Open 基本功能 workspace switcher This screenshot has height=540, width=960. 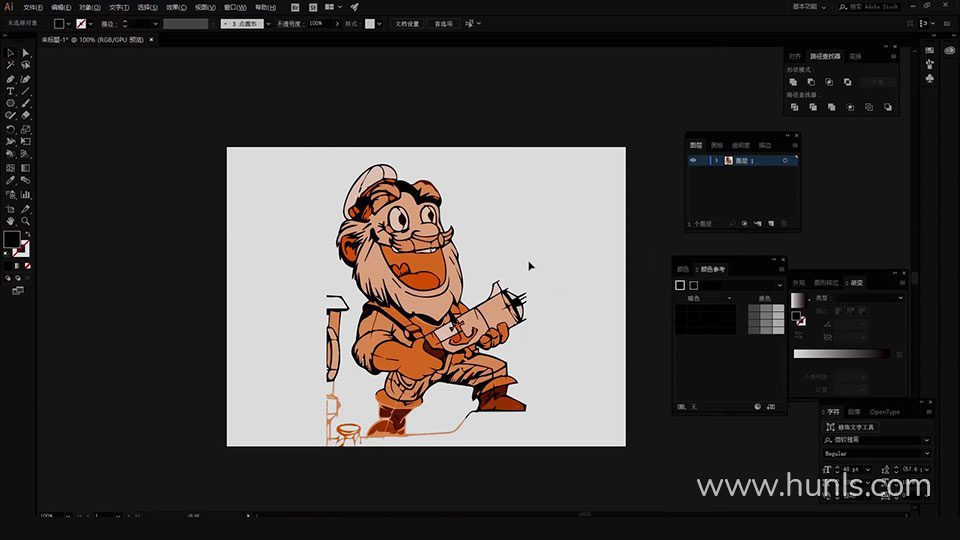pos(809,7)
